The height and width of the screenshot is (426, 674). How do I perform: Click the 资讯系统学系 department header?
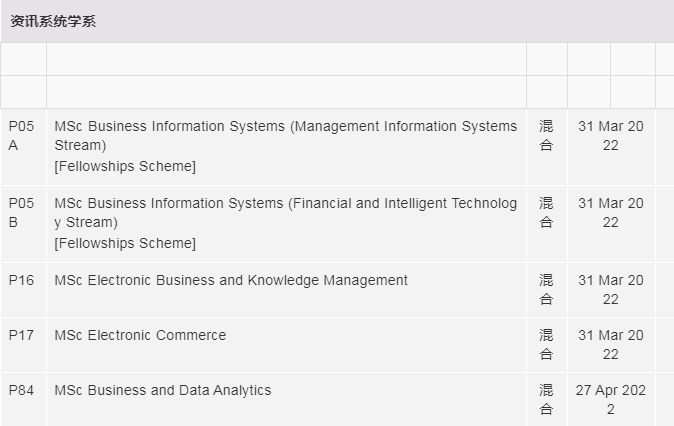54,22
